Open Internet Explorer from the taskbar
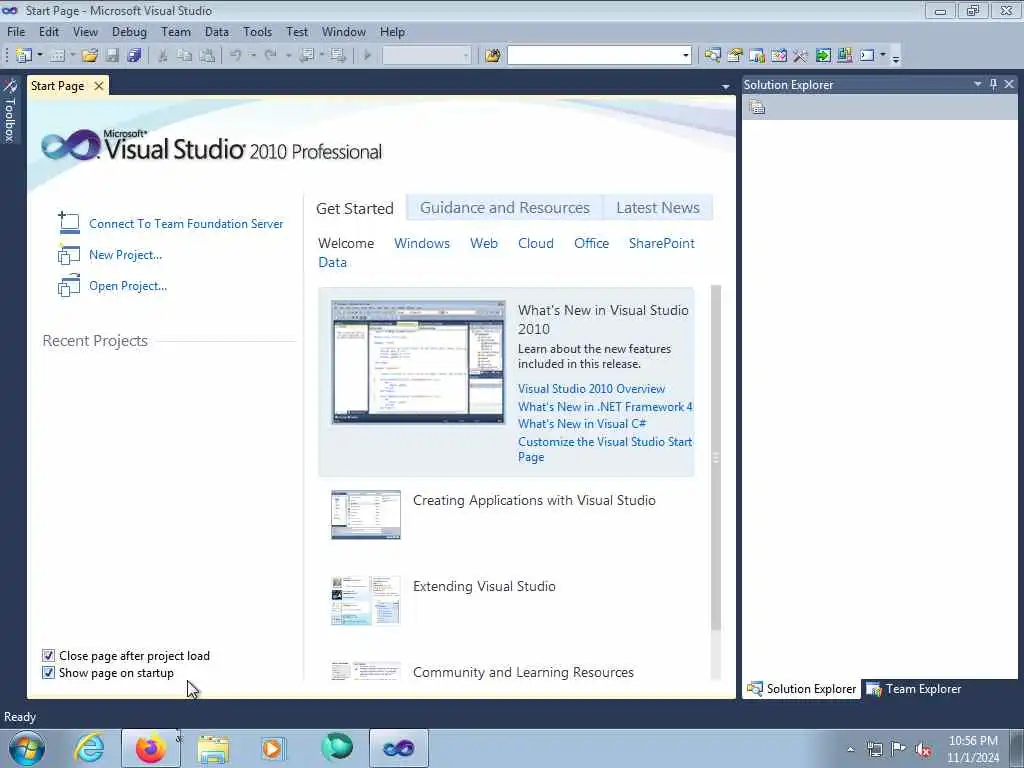This screenshot has width=1024, height=768. [x=89, y=748]
